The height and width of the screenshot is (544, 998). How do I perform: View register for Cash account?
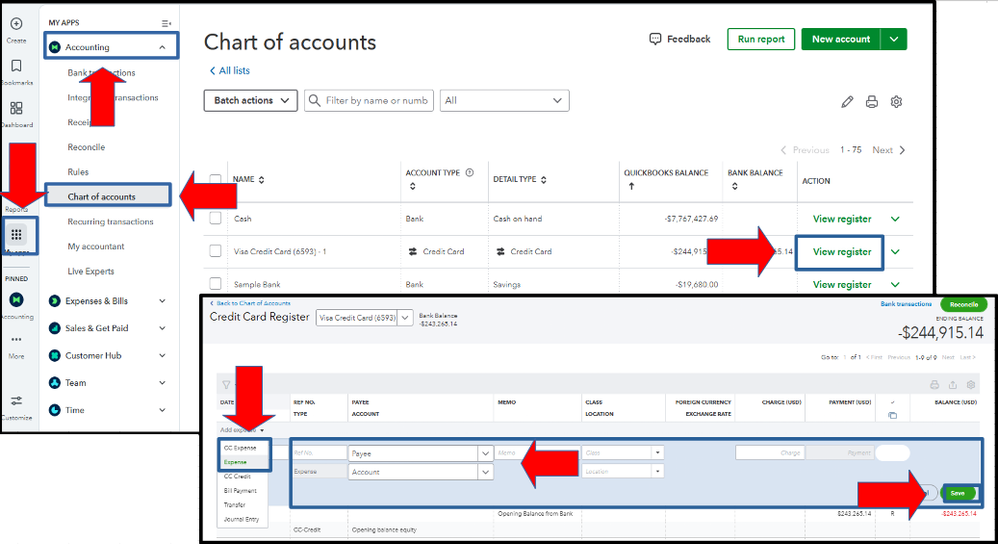842,219
